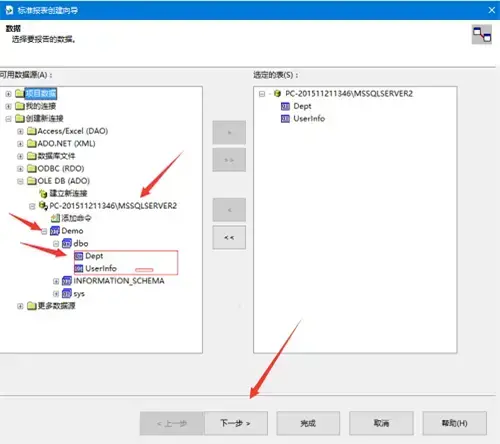Collapse the dbo schema node

click(x=56, y=244)
